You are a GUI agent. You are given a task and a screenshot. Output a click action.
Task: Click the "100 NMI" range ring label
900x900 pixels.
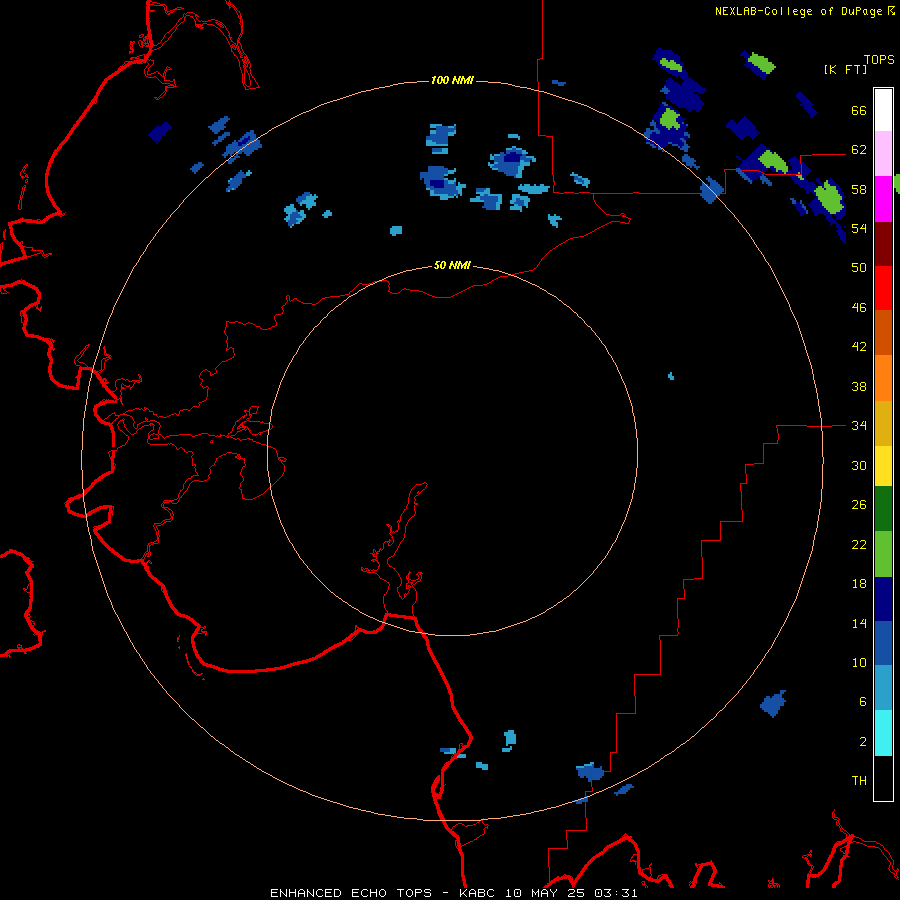click(x=452, y=80)
